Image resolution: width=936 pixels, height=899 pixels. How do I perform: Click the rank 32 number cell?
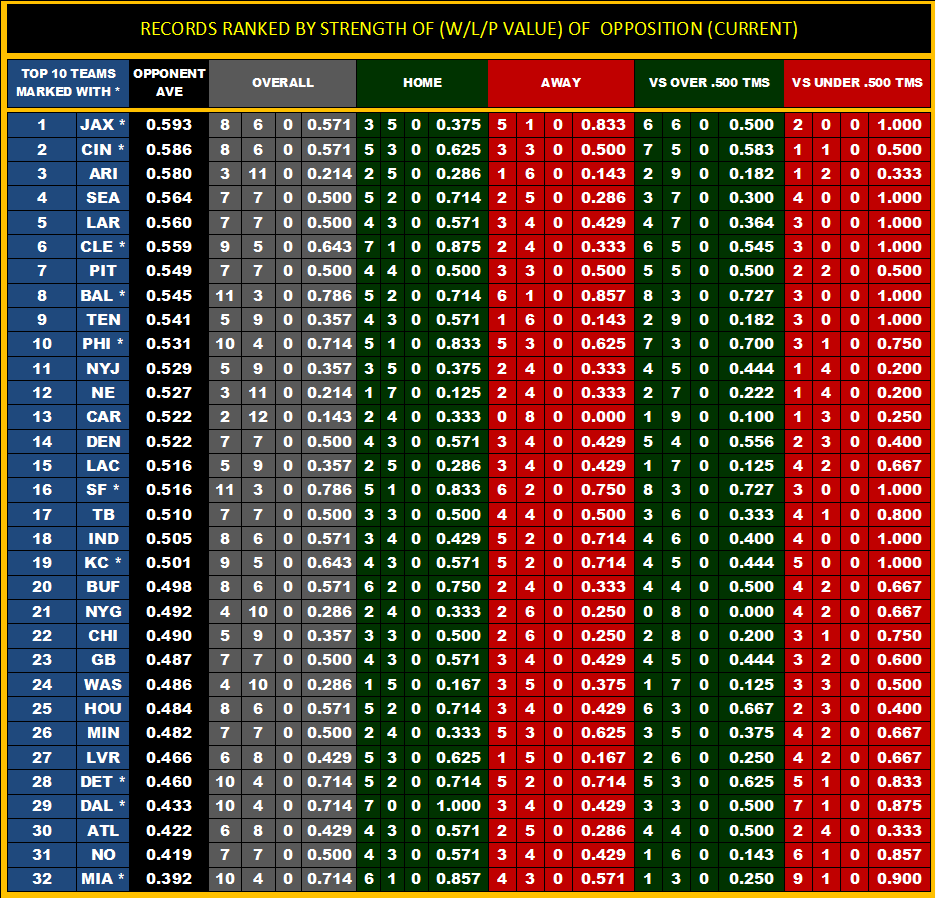[x=41, y=879]
